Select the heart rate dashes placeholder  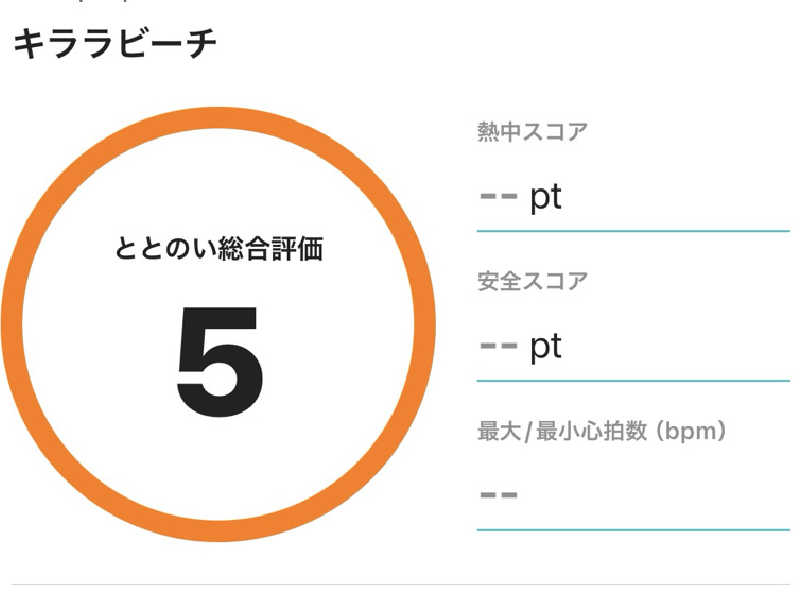tap(498, 494)
